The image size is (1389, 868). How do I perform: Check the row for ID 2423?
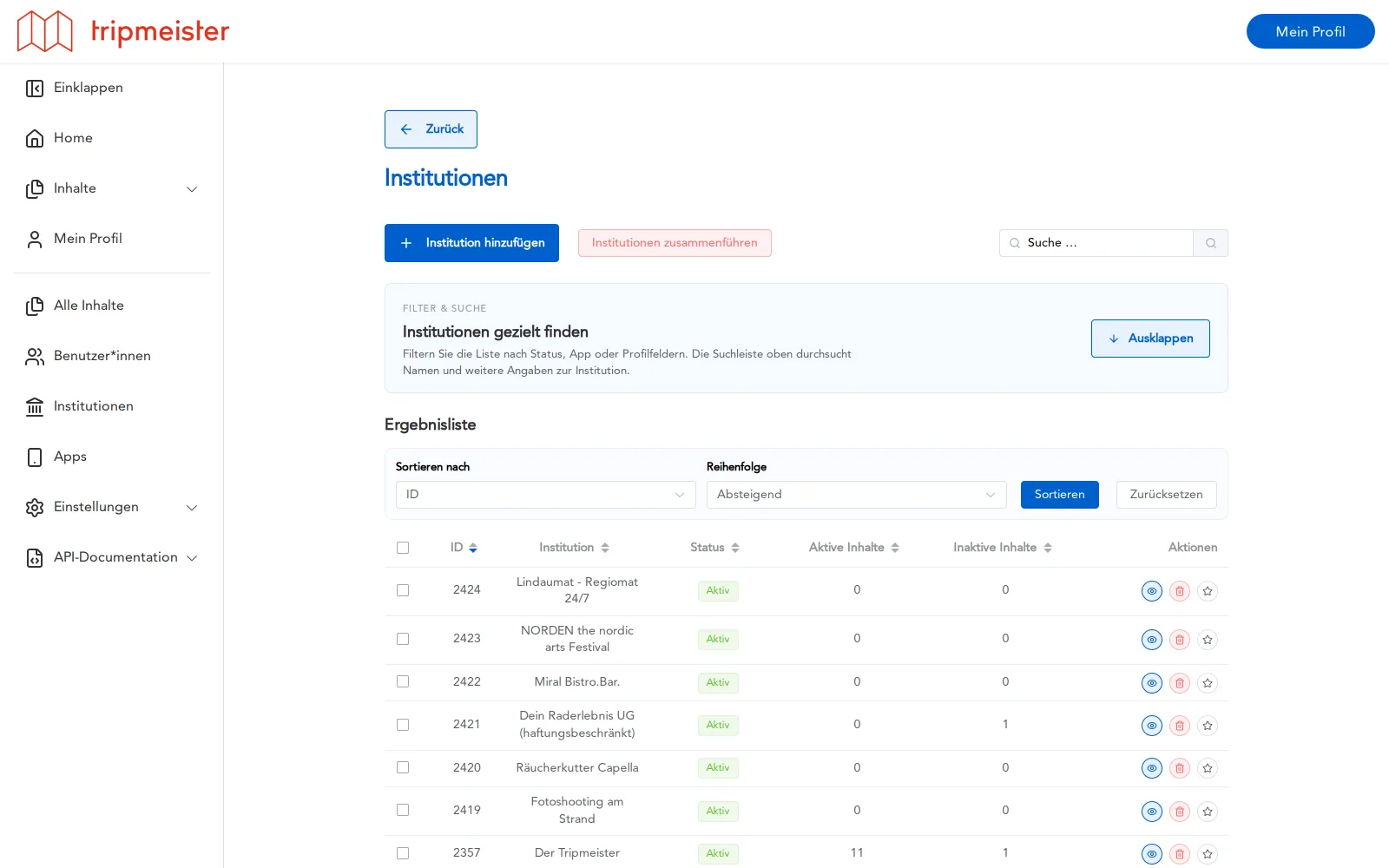tap(403, 639)
